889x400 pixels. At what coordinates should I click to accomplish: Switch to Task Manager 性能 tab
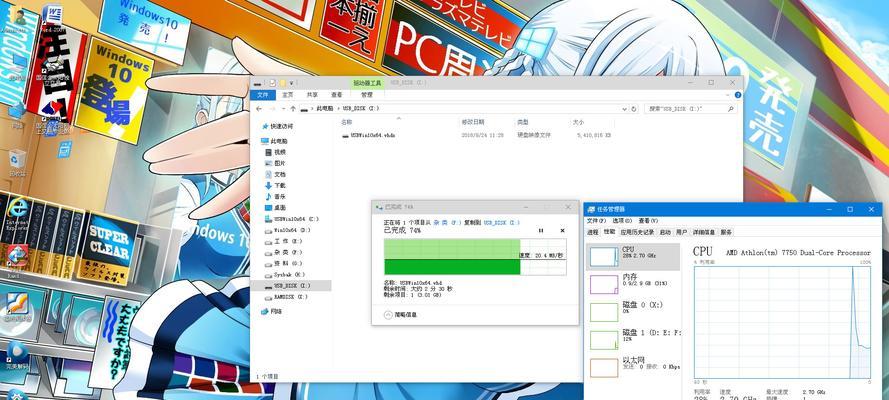[609, 232]
